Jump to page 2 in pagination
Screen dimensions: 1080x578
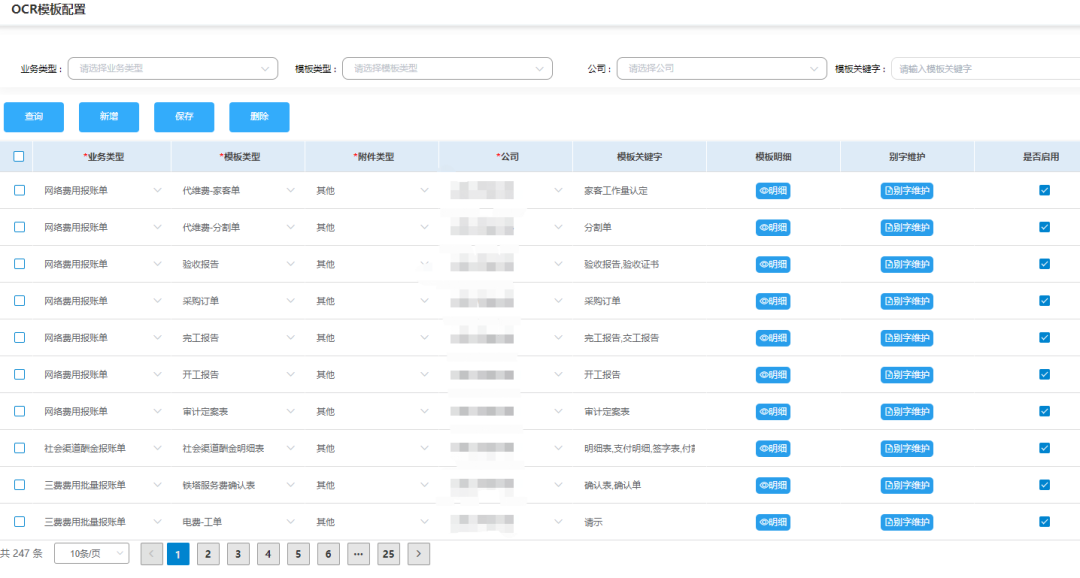tap(208, 554)
